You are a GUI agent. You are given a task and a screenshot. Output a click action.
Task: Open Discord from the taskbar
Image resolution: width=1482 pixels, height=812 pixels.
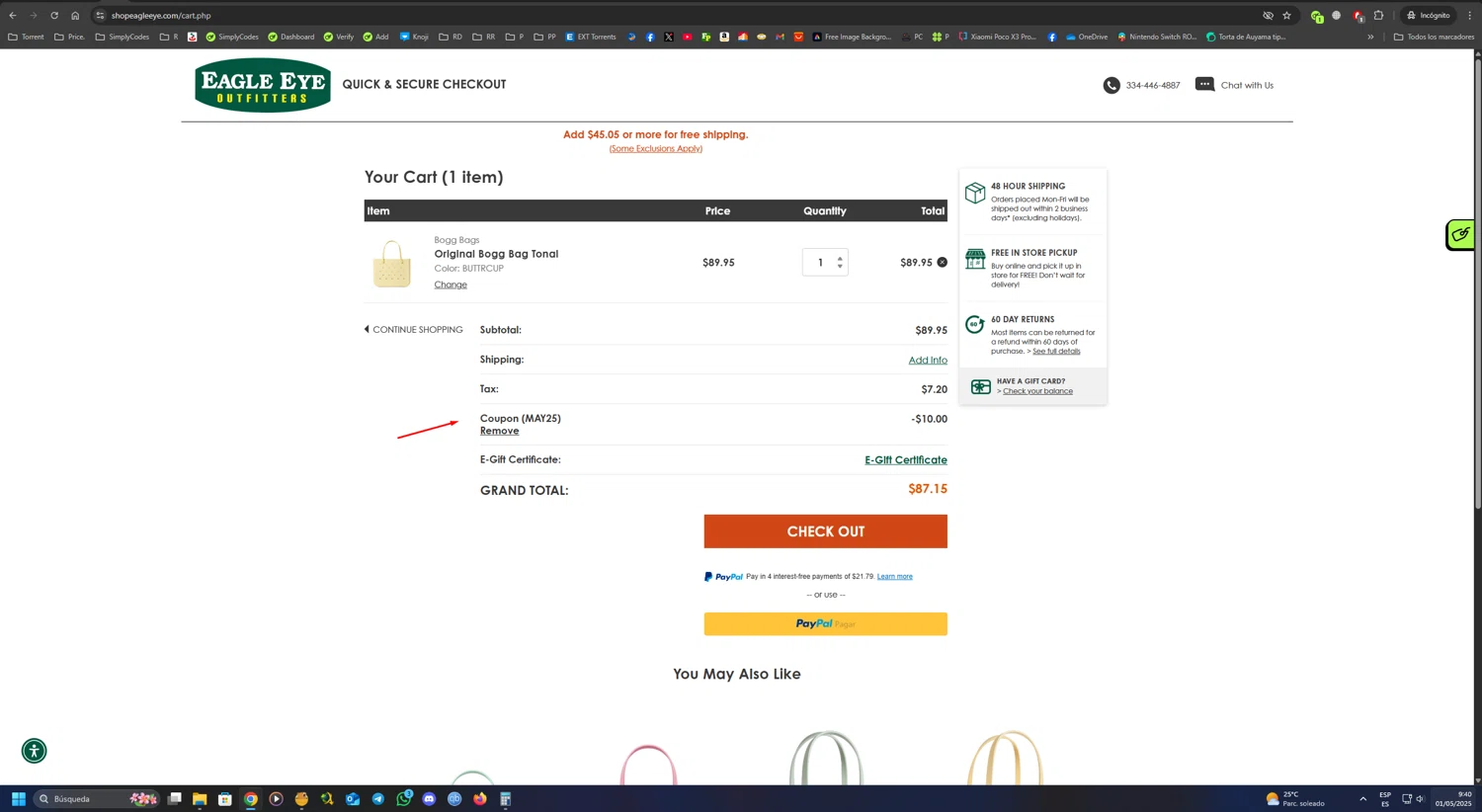click(429, 799)
